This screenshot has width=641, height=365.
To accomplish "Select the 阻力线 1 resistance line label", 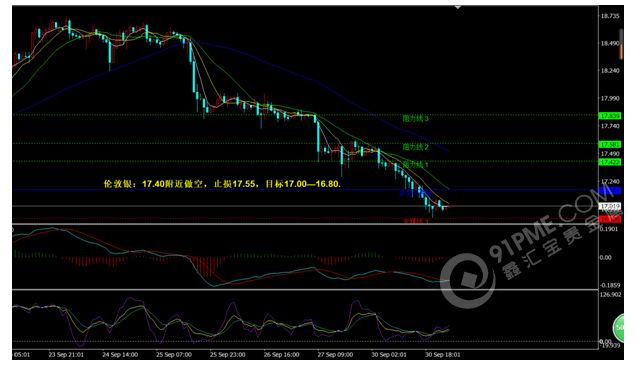I will tap(415, 164).
